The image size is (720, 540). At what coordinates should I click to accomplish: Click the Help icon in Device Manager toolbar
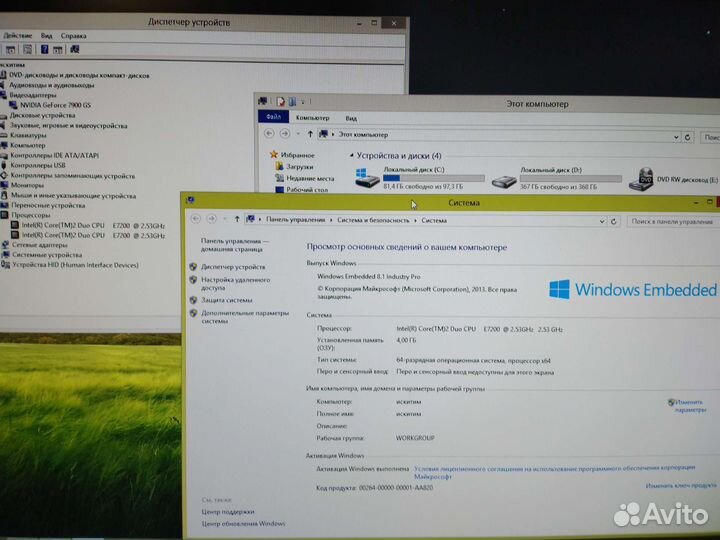pos(47,48)
